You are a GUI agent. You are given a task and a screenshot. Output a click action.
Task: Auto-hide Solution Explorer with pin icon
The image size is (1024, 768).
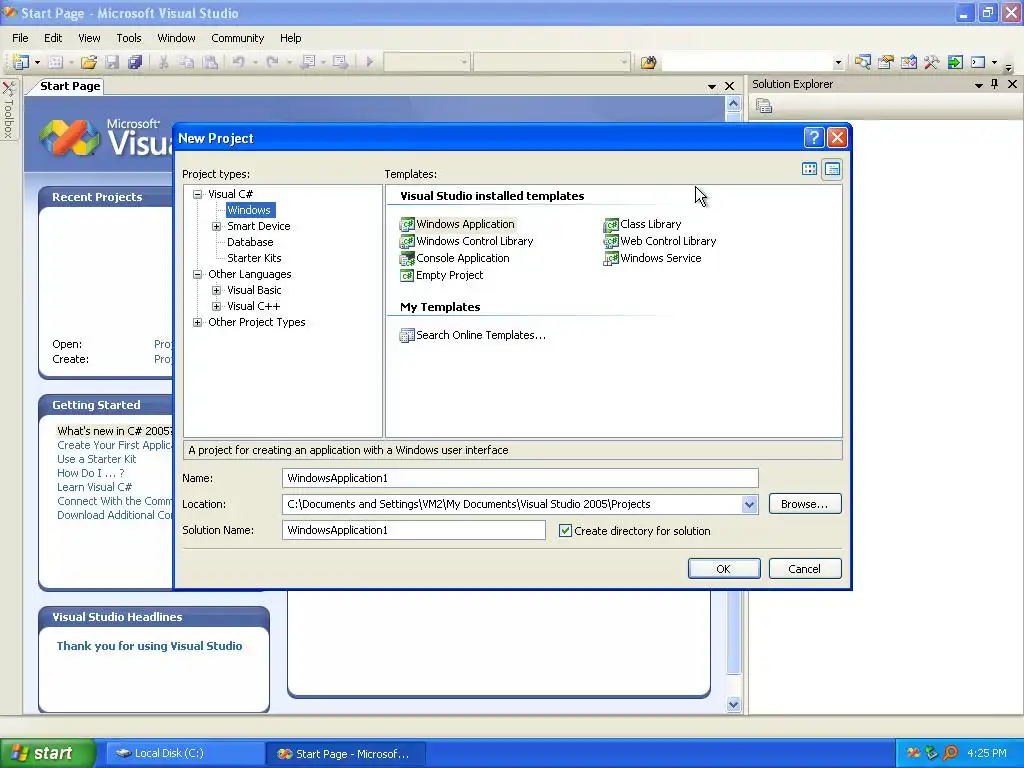click(x=995, y=84)
